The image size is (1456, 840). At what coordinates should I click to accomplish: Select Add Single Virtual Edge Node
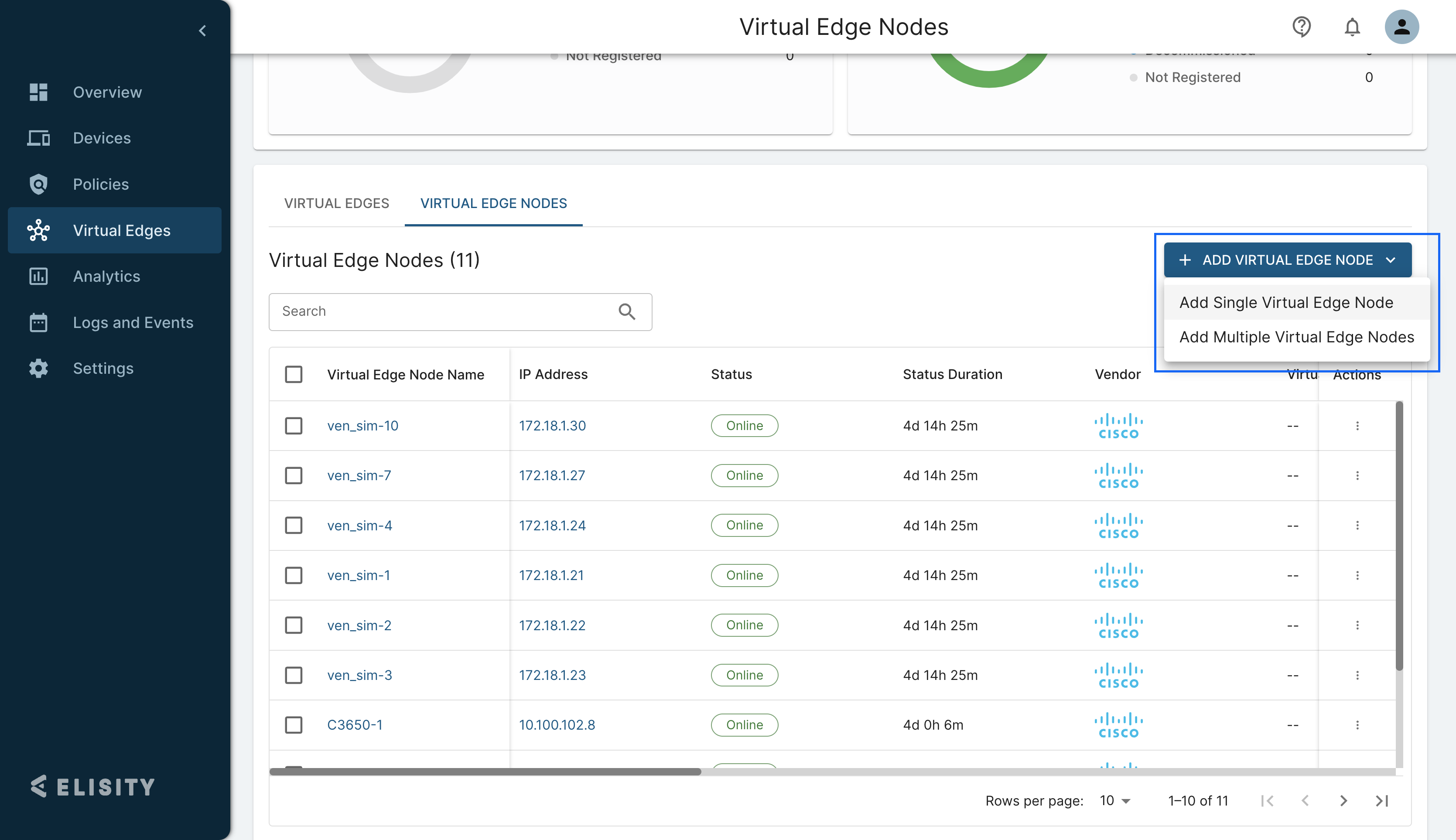1286,302
